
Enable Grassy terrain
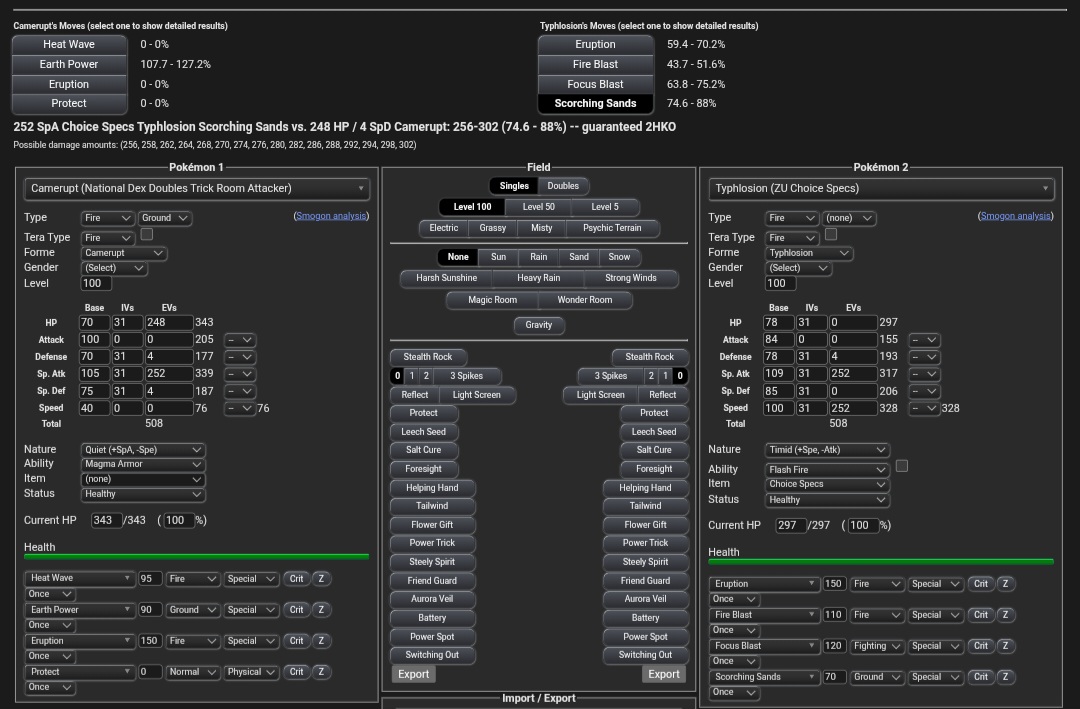pos(492,228)
